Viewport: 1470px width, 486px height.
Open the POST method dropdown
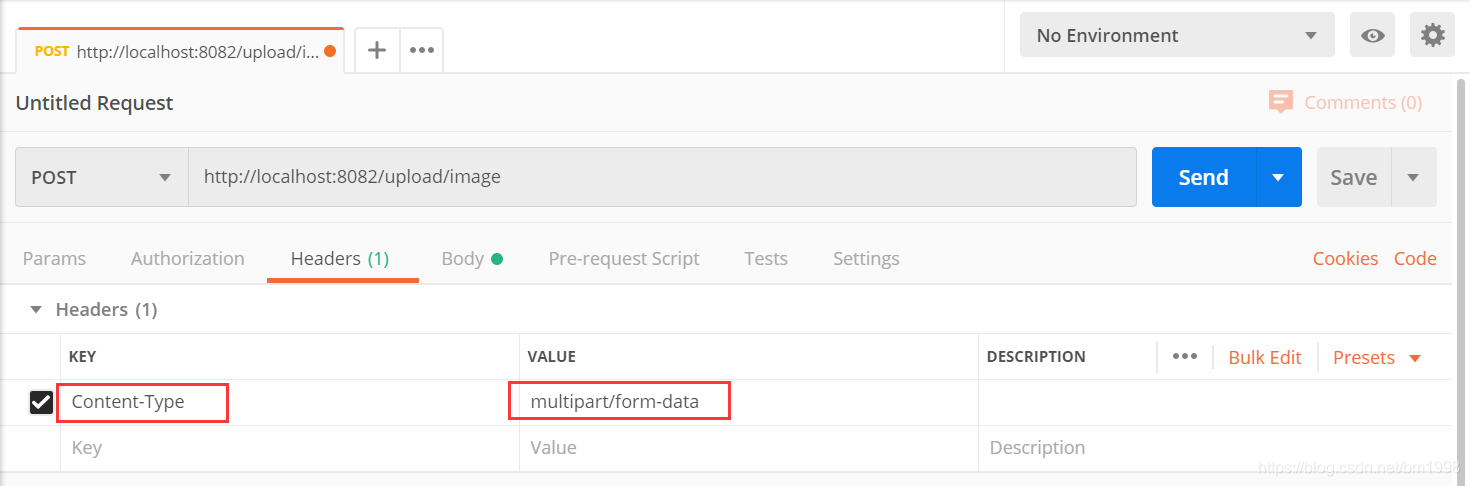pyautogui.click(x=102, y=177)
